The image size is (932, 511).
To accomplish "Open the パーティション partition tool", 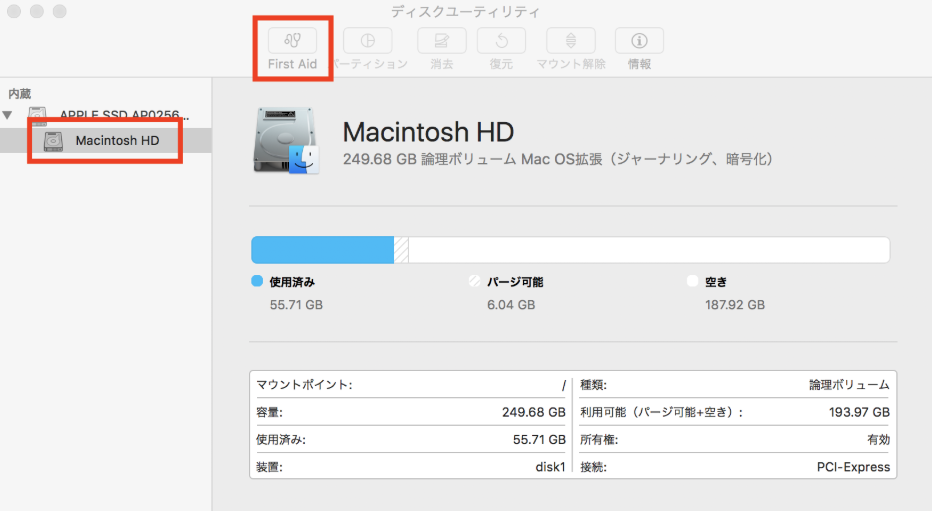I will (x=367, y=40).
